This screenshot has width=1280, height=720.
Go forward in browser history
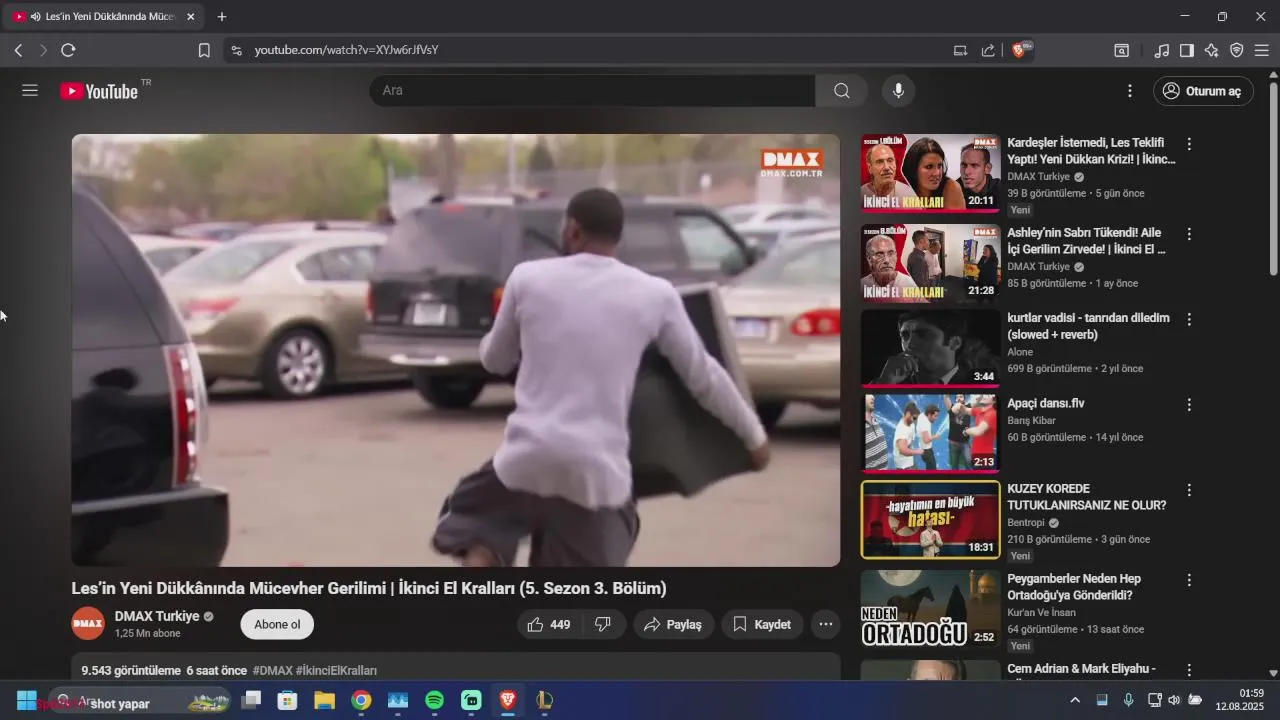click(43, 50)
